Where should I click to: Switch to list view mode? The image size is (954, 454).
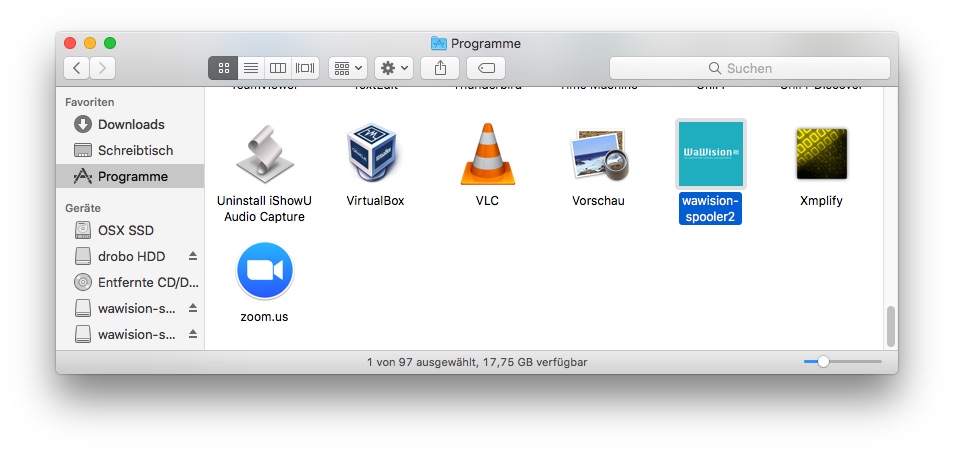tap(251, 68)
